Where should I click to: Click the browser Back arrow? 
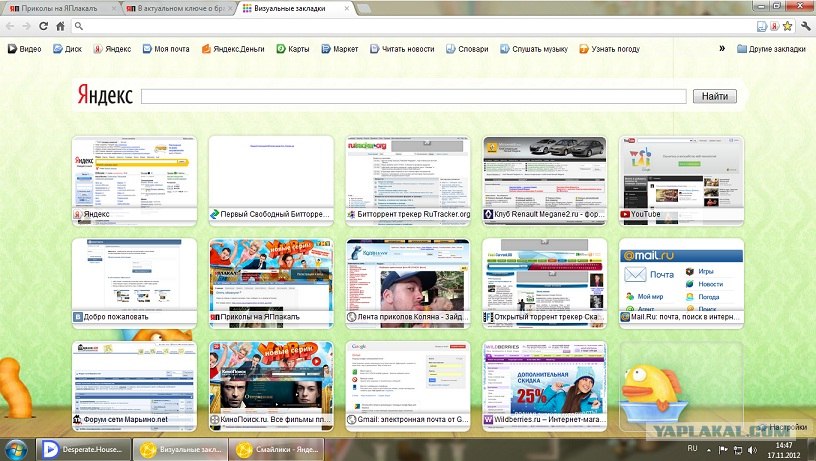point(10,26)
